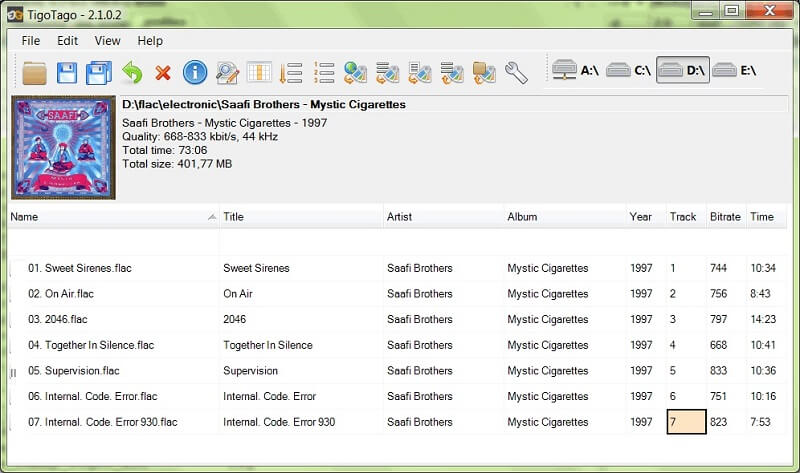Open the File menu

31,41
